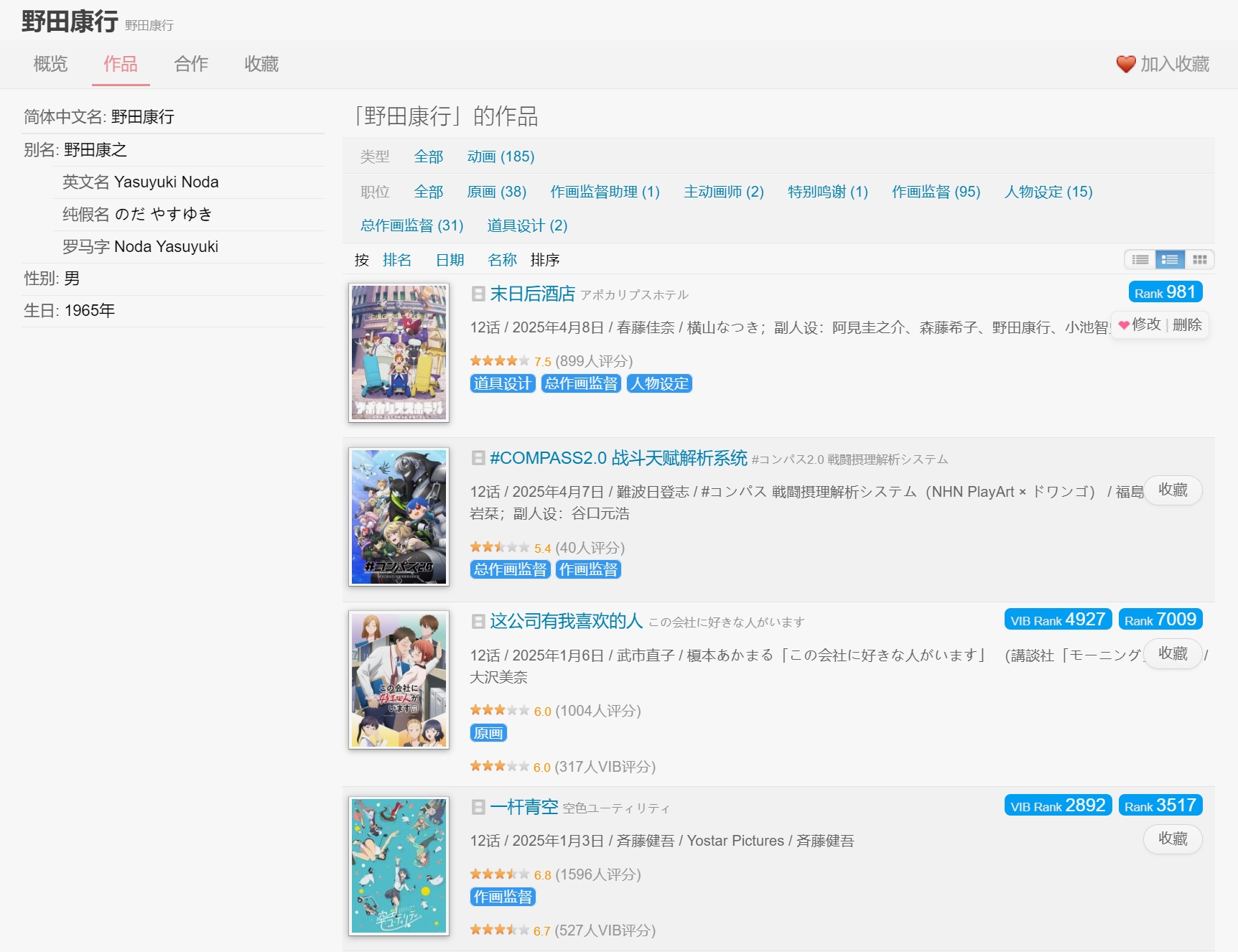
Task: Open the 末日后酒店 work page
Action: [x=532, y=294]
